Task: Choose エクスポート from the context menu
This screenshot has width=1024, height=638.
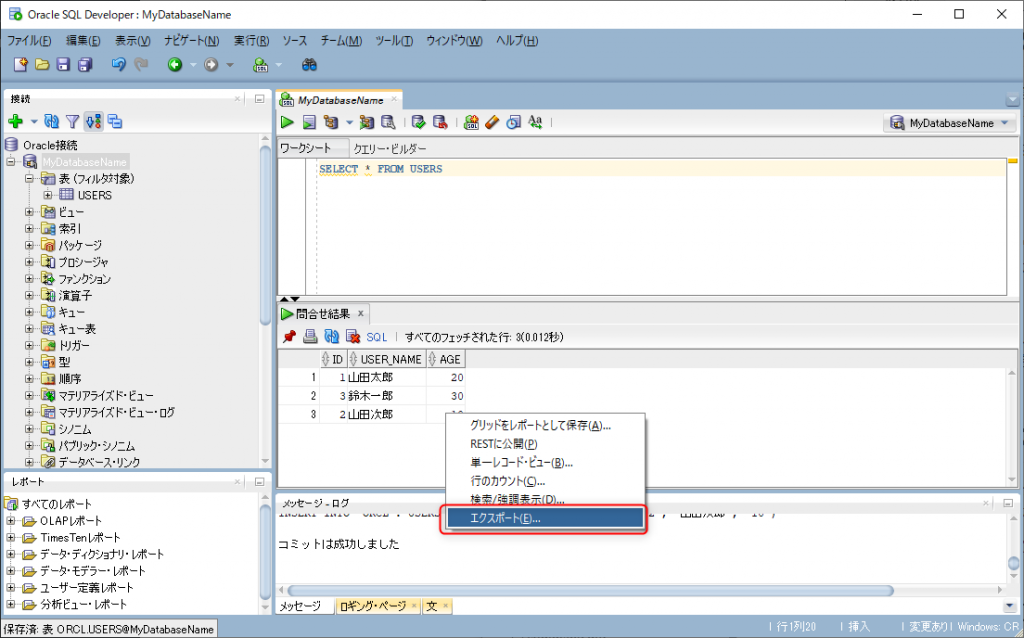Action: [545, 518]
